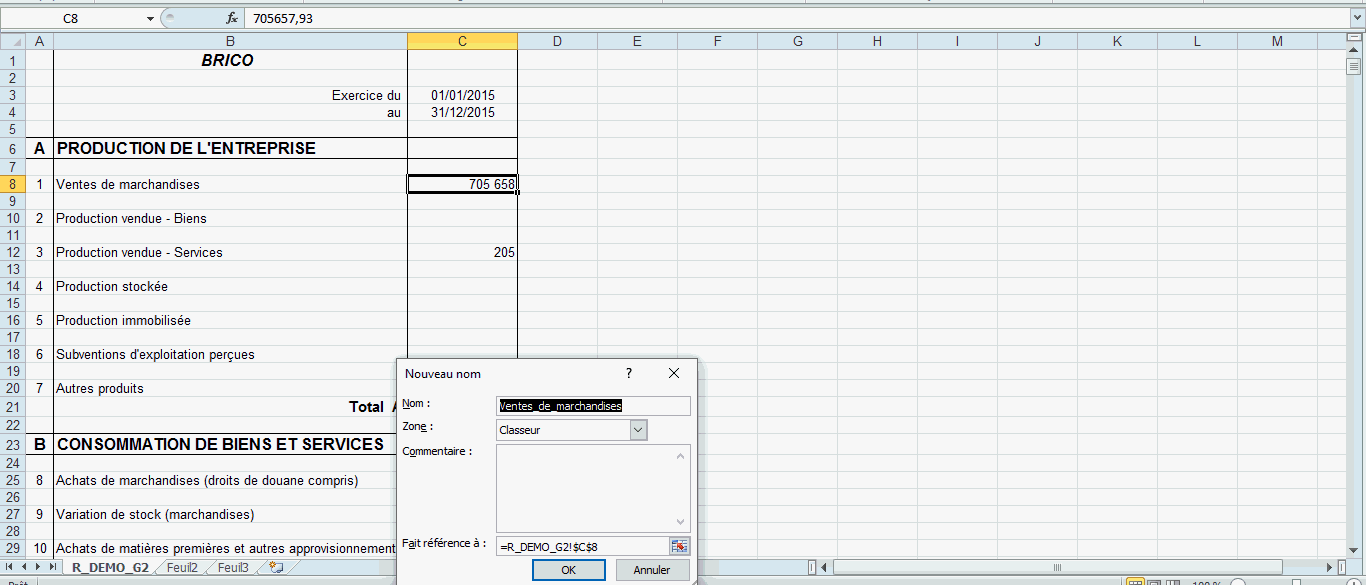This screenshot has width=1366, height=585.
Task: Switch to the Feuil2 sheet tab
Action: point(182,568)
